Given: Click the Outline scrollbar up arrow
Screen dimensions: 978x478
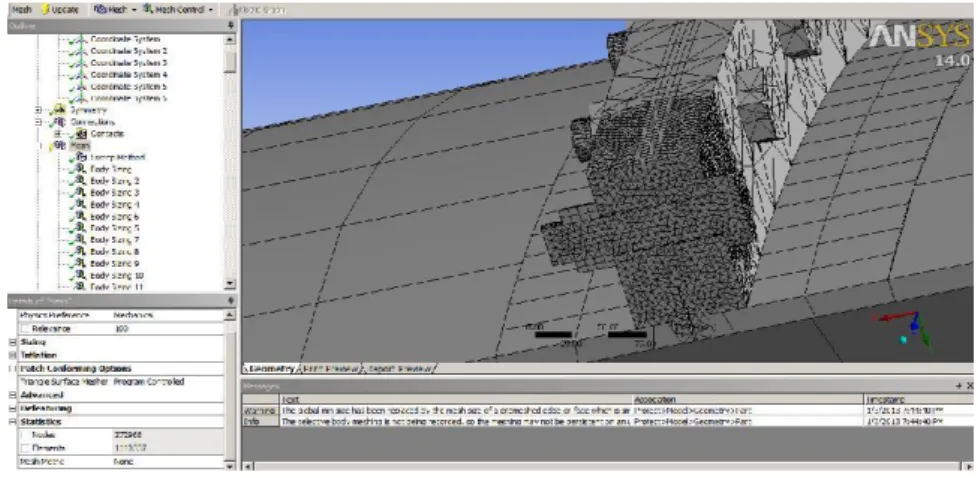Looking at the screenshot, I should pyautogui.click(x=230, y=39).
